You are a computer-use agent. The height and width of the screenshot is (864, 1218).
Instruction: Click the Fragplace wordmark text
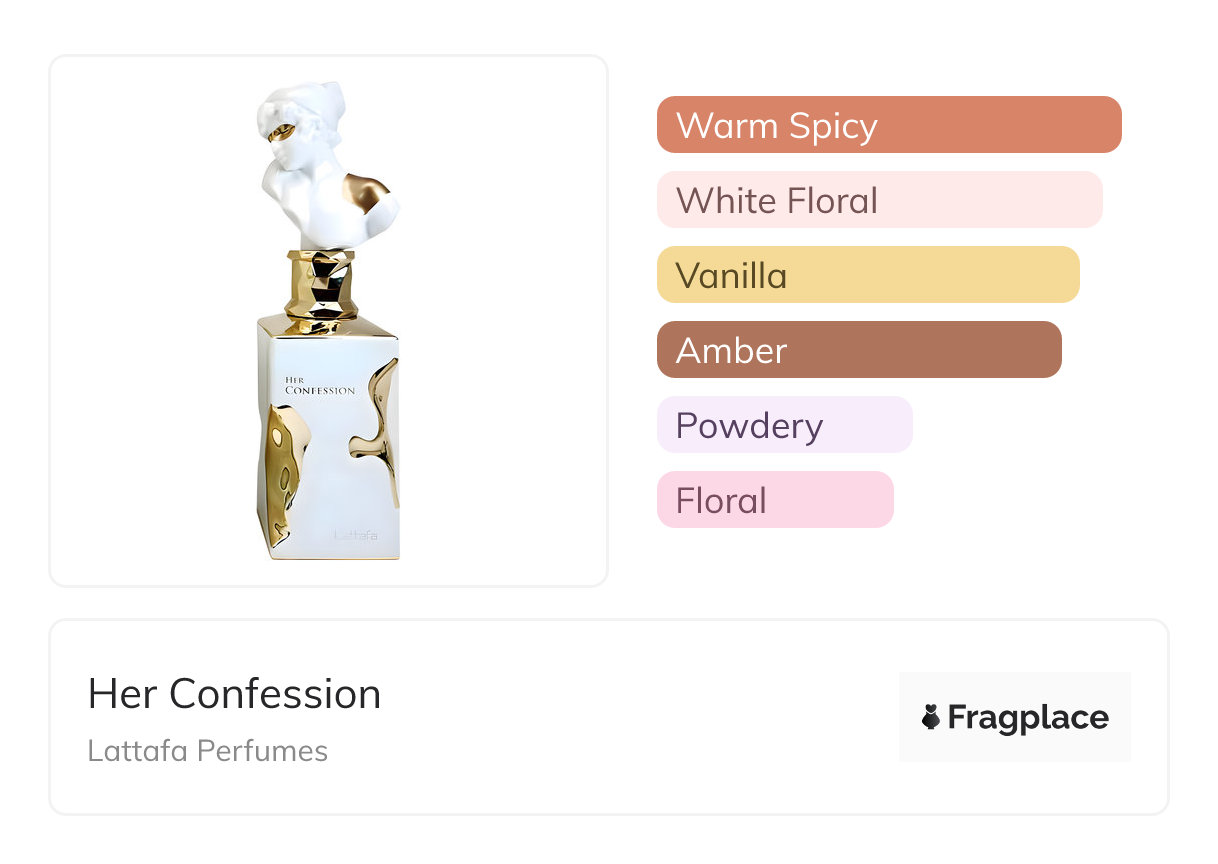click(1028, 717)
